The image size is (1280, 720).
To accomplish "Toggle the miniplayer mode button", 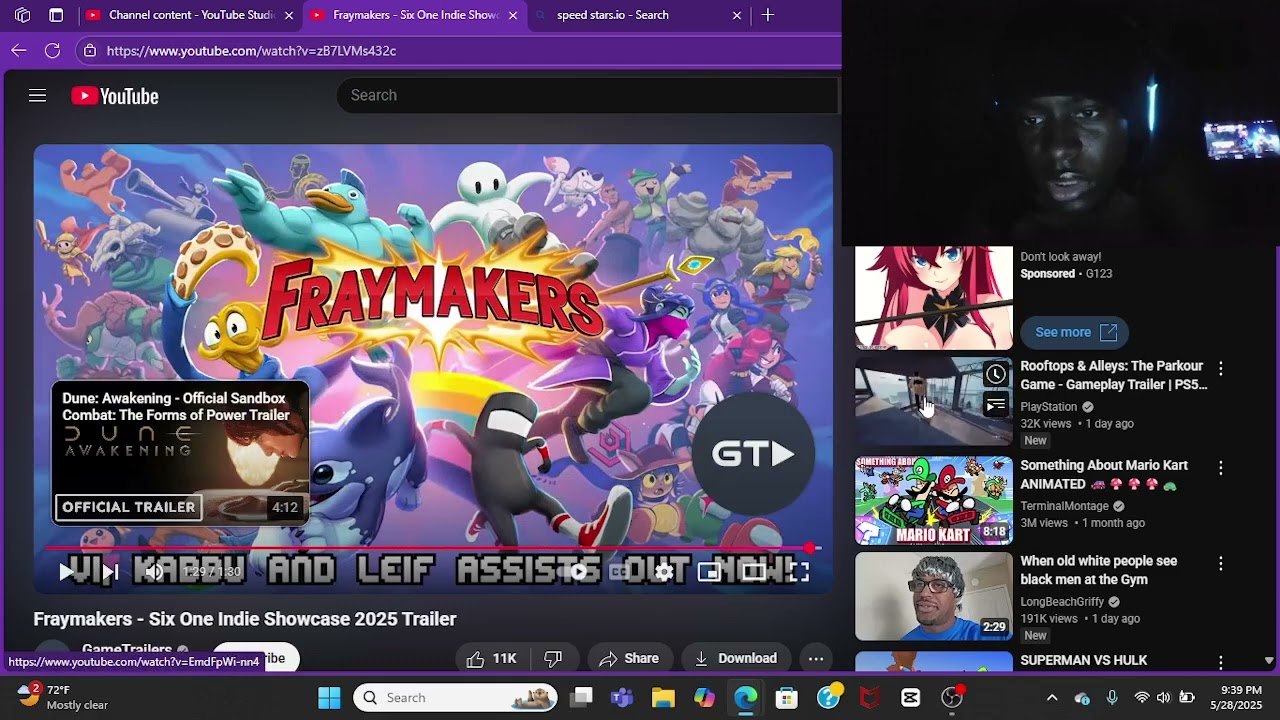I will pos(709,572).
